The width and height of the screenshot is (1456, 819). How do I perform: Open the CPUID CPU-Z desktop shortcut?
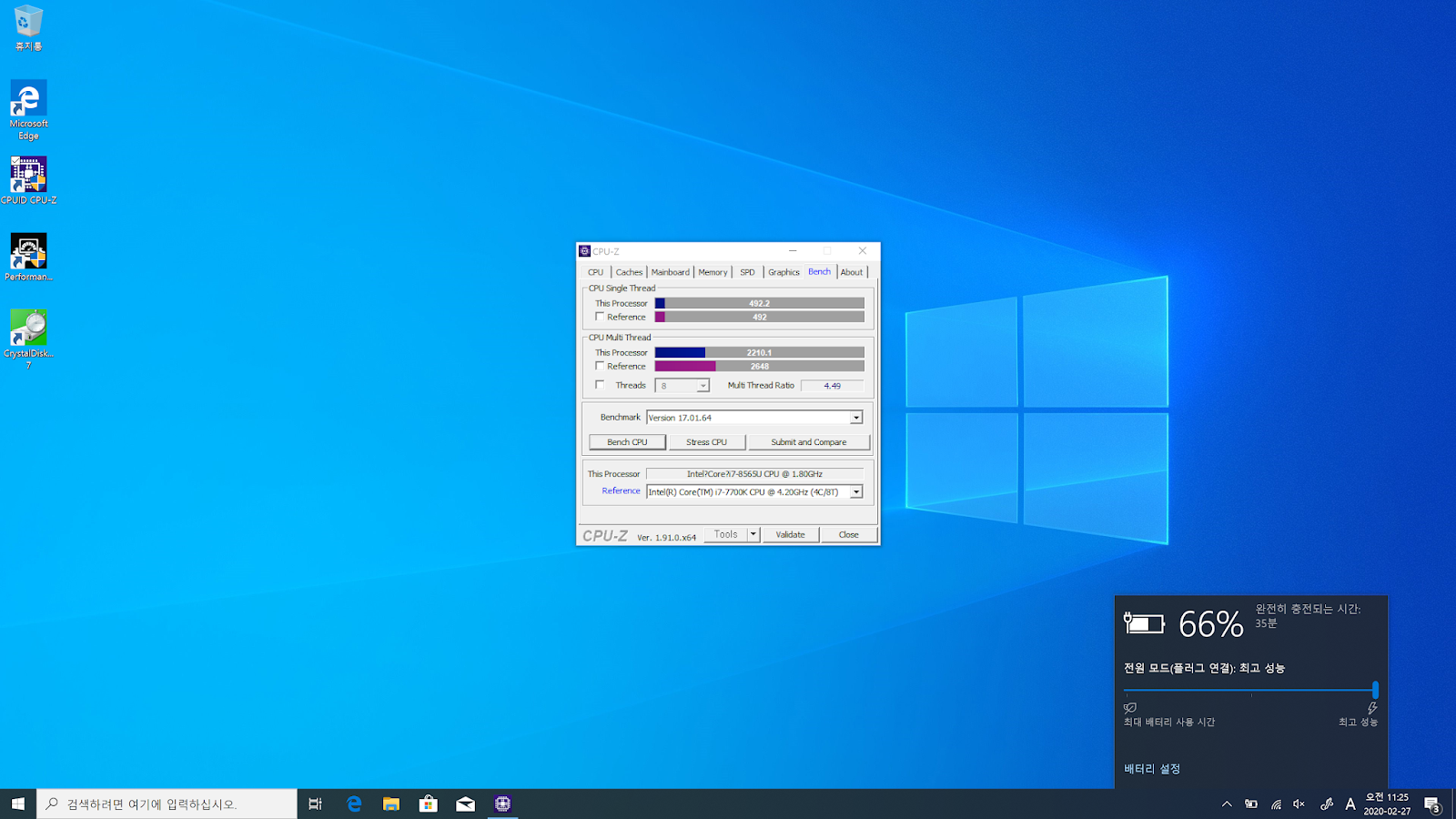coord(28,180)
